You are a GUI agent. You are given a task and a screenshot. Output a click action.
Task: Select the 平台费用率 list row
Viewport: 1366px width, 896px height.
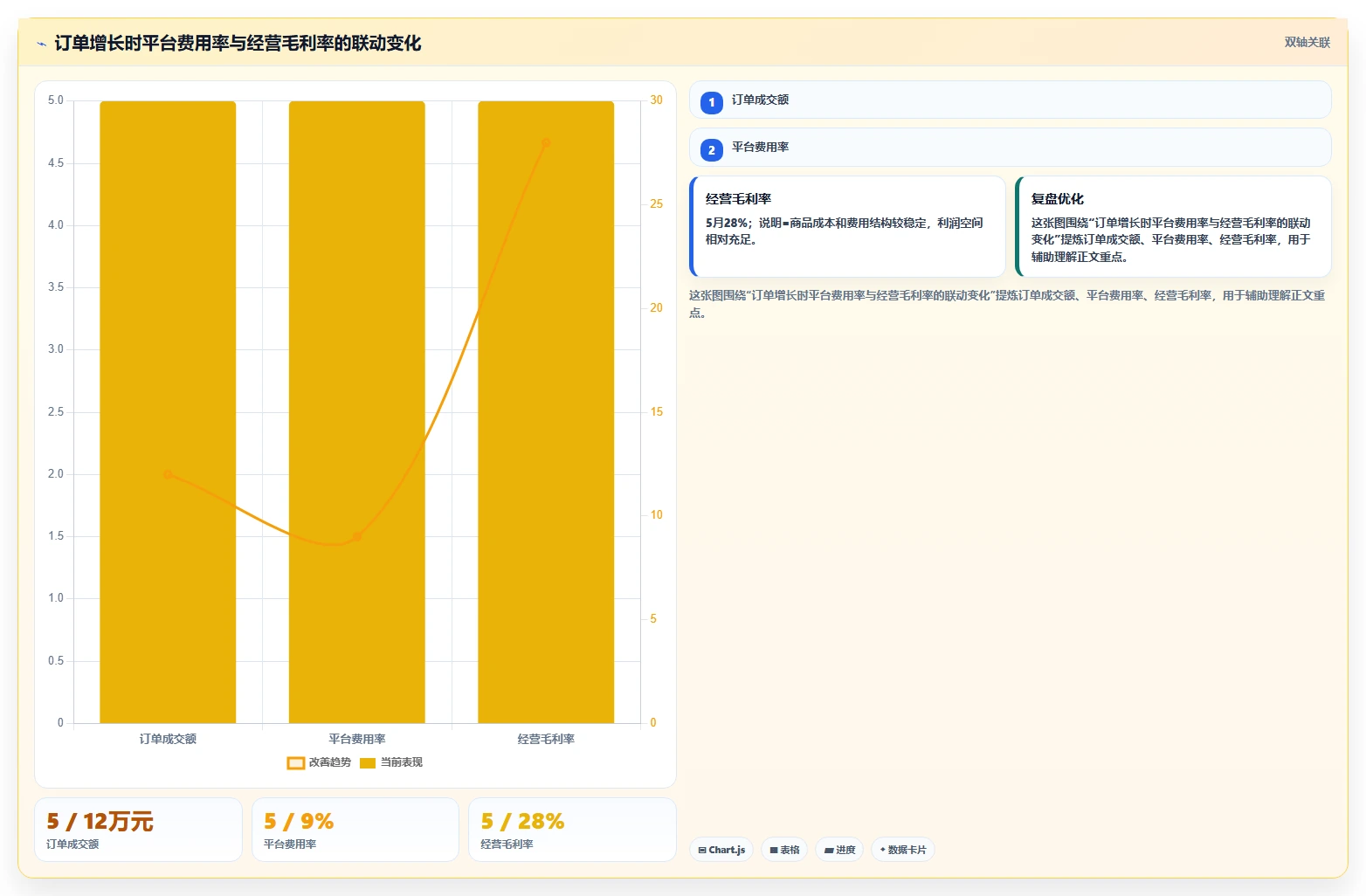1010,147
